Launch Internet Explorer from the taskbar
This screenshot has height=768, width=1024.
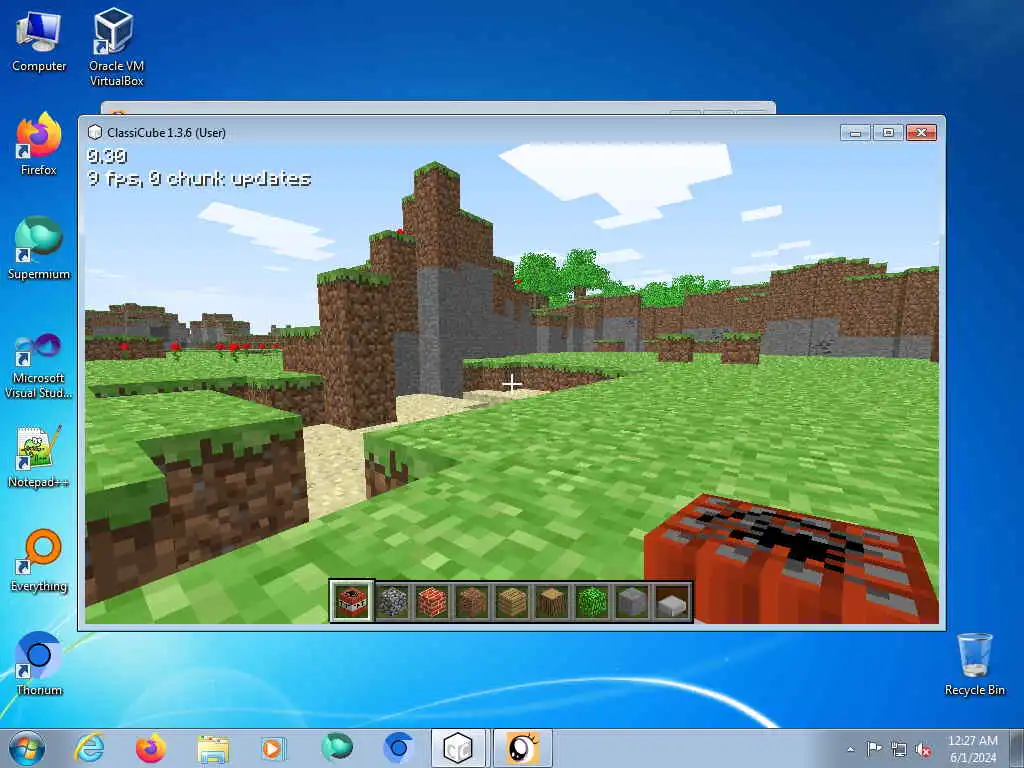click(x=89, y=748)
